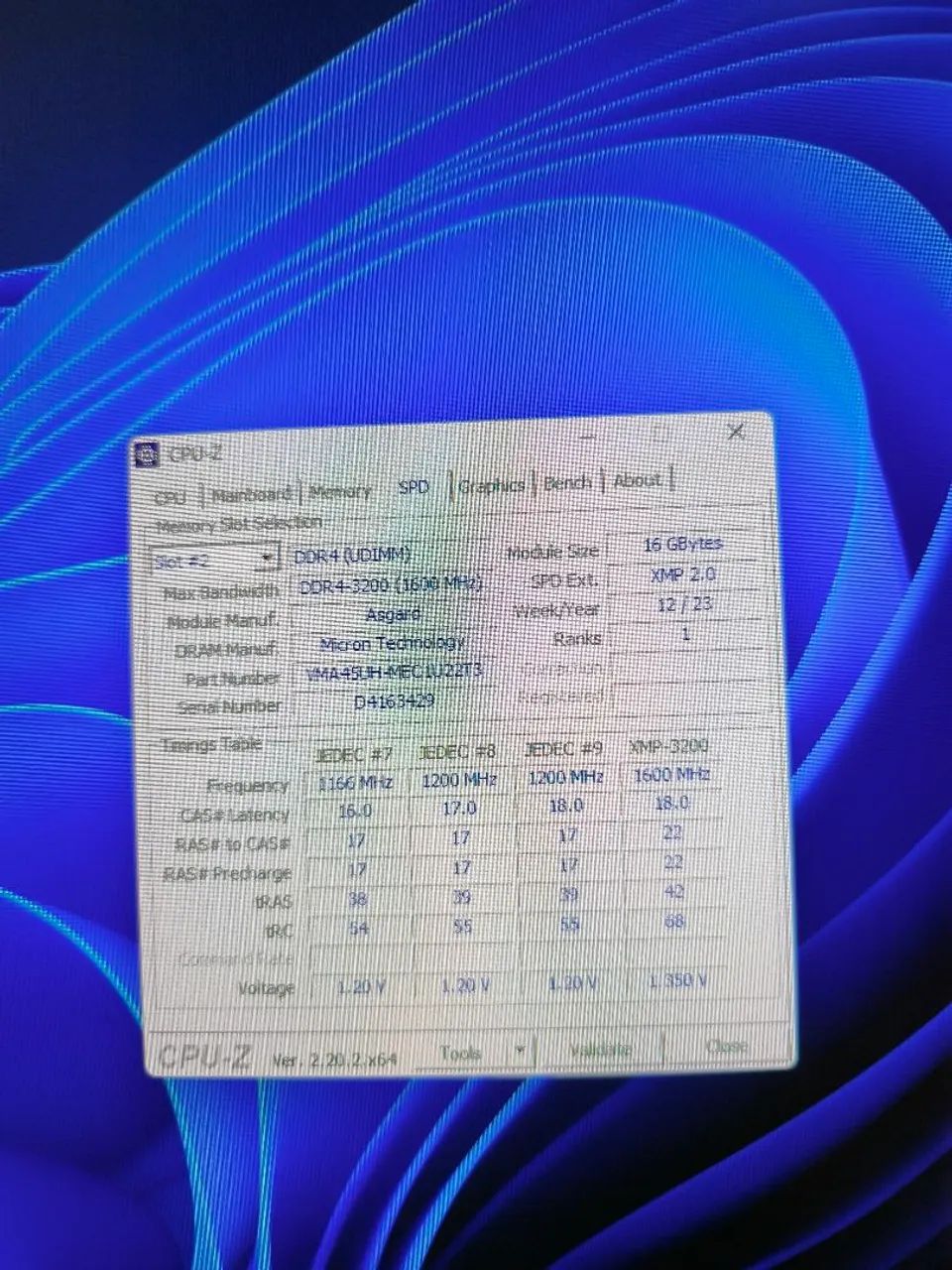Click the Close button at the bottom
This screenshot has height=1270, width=952.
tap(725, 1046)
